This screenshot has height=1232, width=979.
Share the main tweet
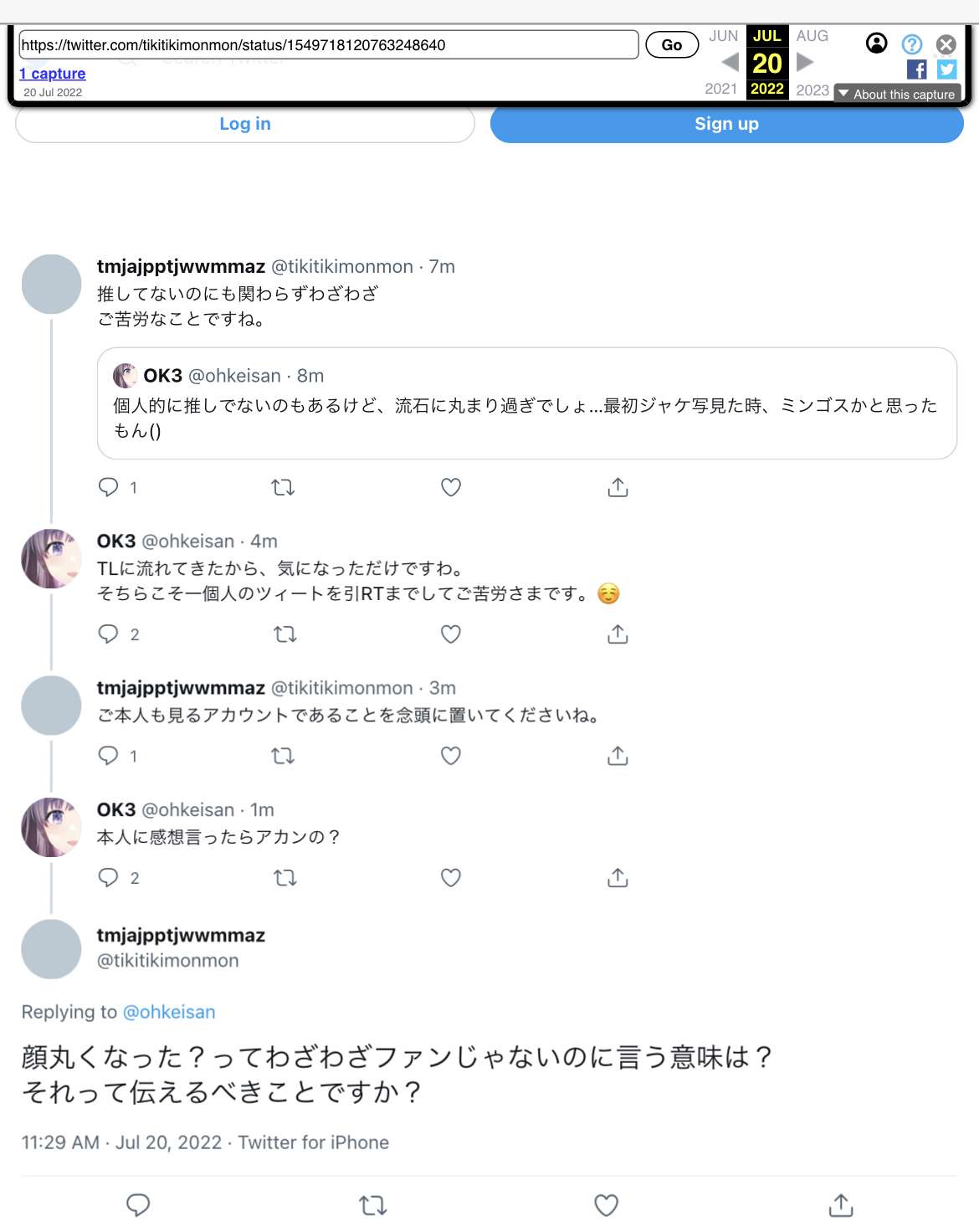(x=841, y=1205)
